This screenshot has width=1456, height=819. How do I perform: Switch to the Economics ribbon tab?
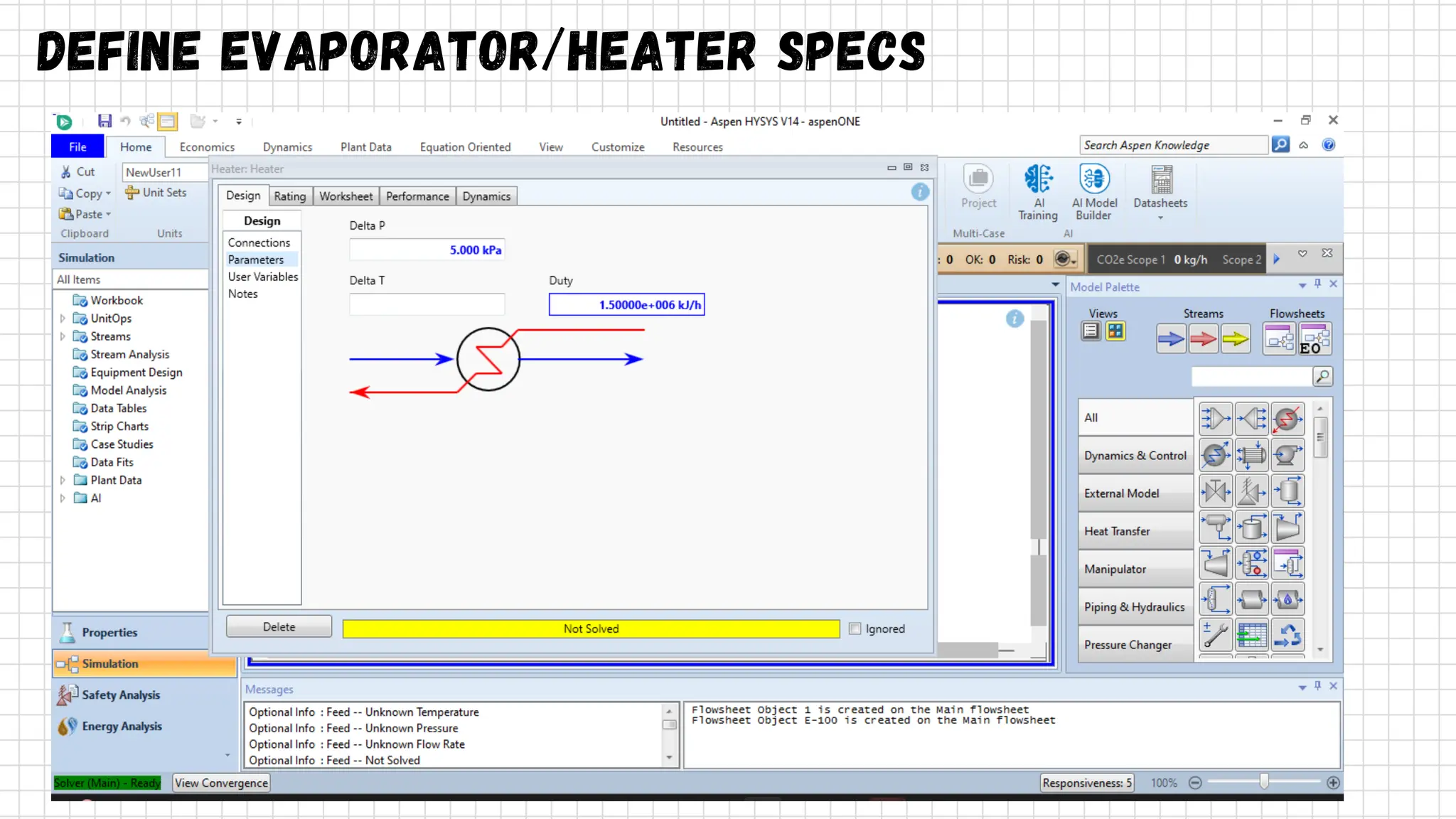pyautogui.click(x=207, y=147)
